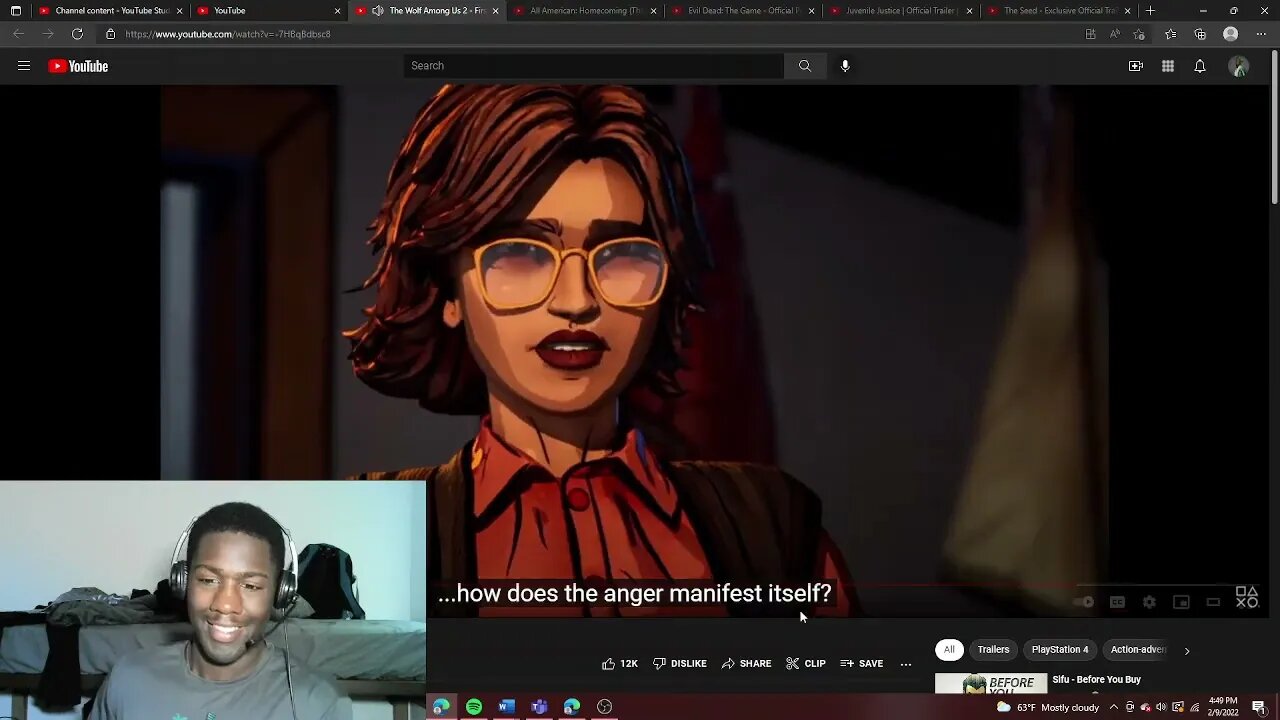Close The Wolf Among Us 2 tab

(495, 11)
